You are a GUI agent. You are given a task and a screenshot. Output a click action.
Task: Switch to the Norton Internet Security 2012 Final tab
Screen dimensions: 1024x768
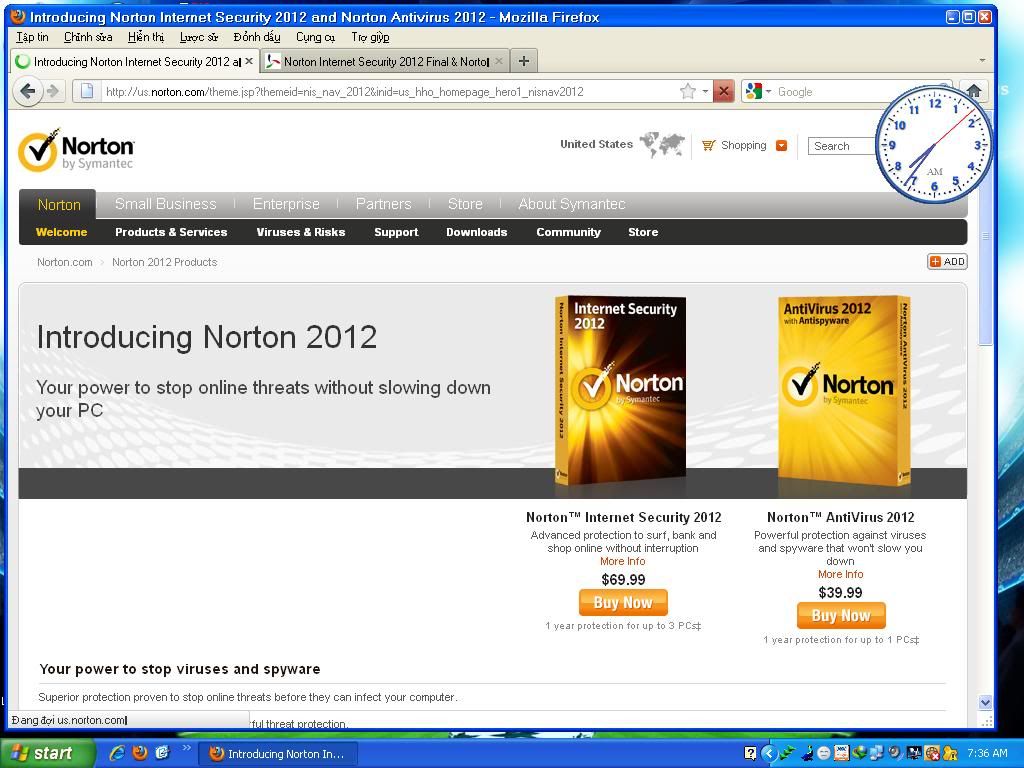pos(385,61)
